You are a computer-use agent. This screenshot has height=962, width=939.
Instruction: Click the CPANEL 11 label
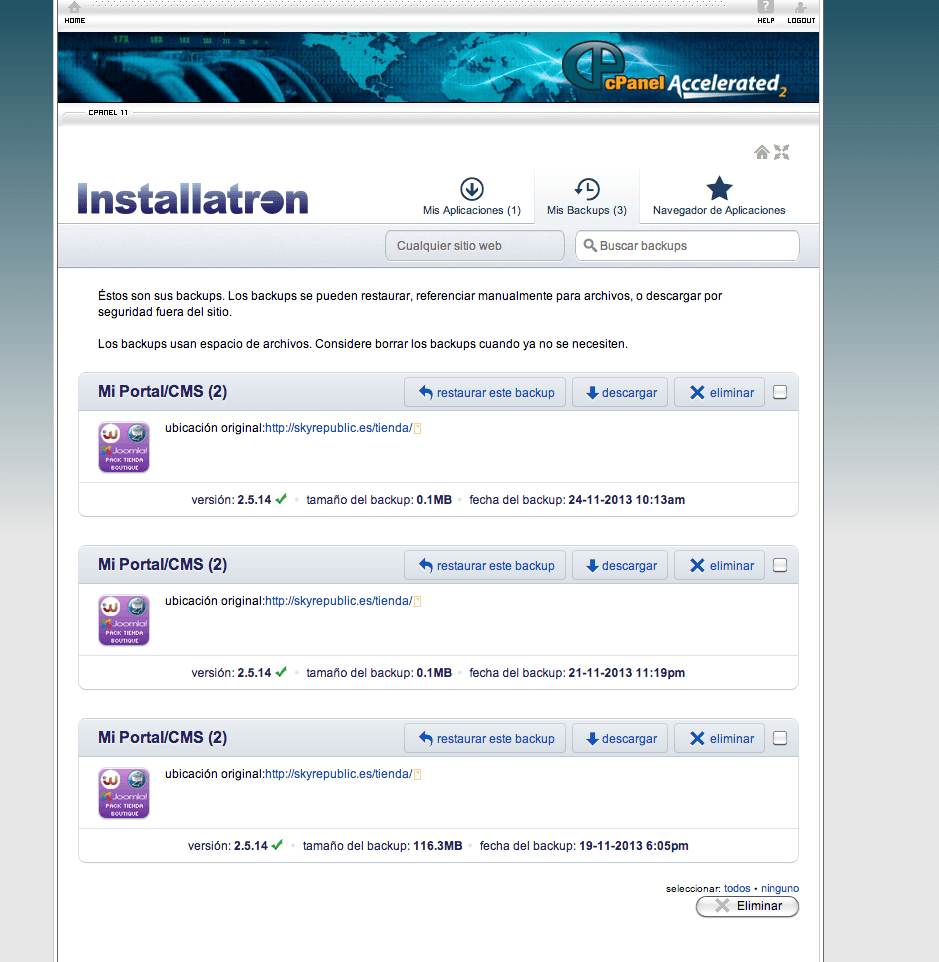pos(108,112)
